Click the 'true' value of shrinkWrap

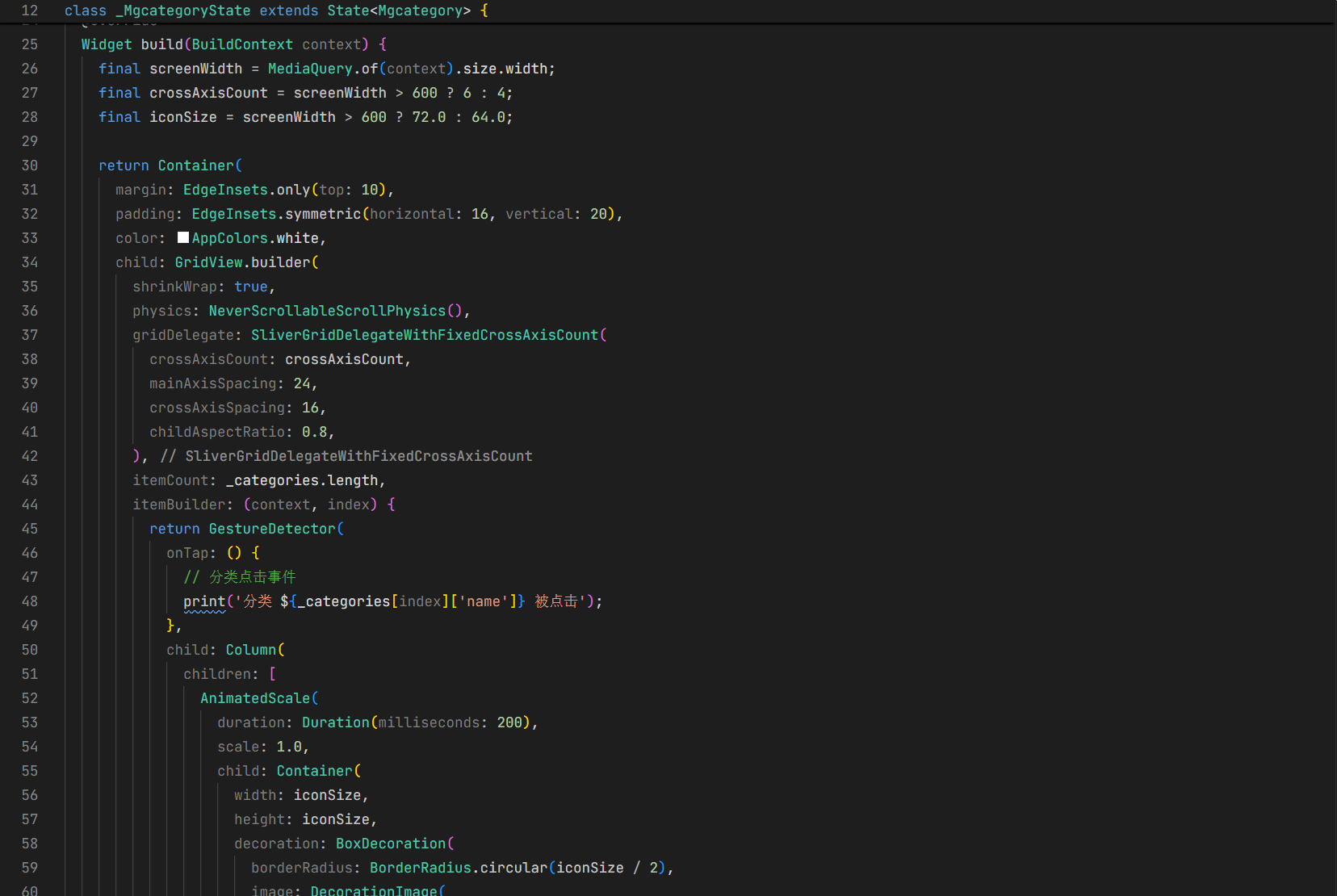[x=251, y=287]
